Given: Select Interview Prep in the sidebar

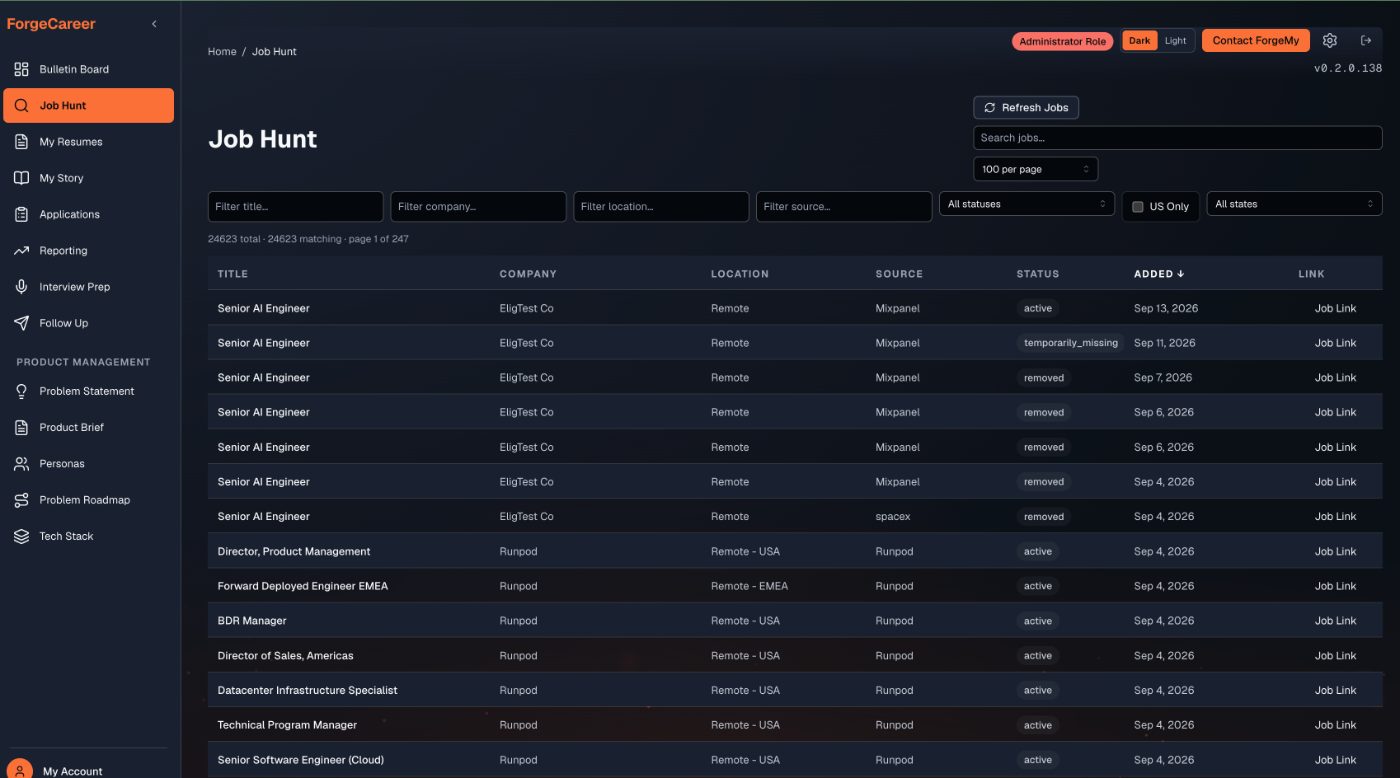Looking at the screenshot, I should pos(89,287).
